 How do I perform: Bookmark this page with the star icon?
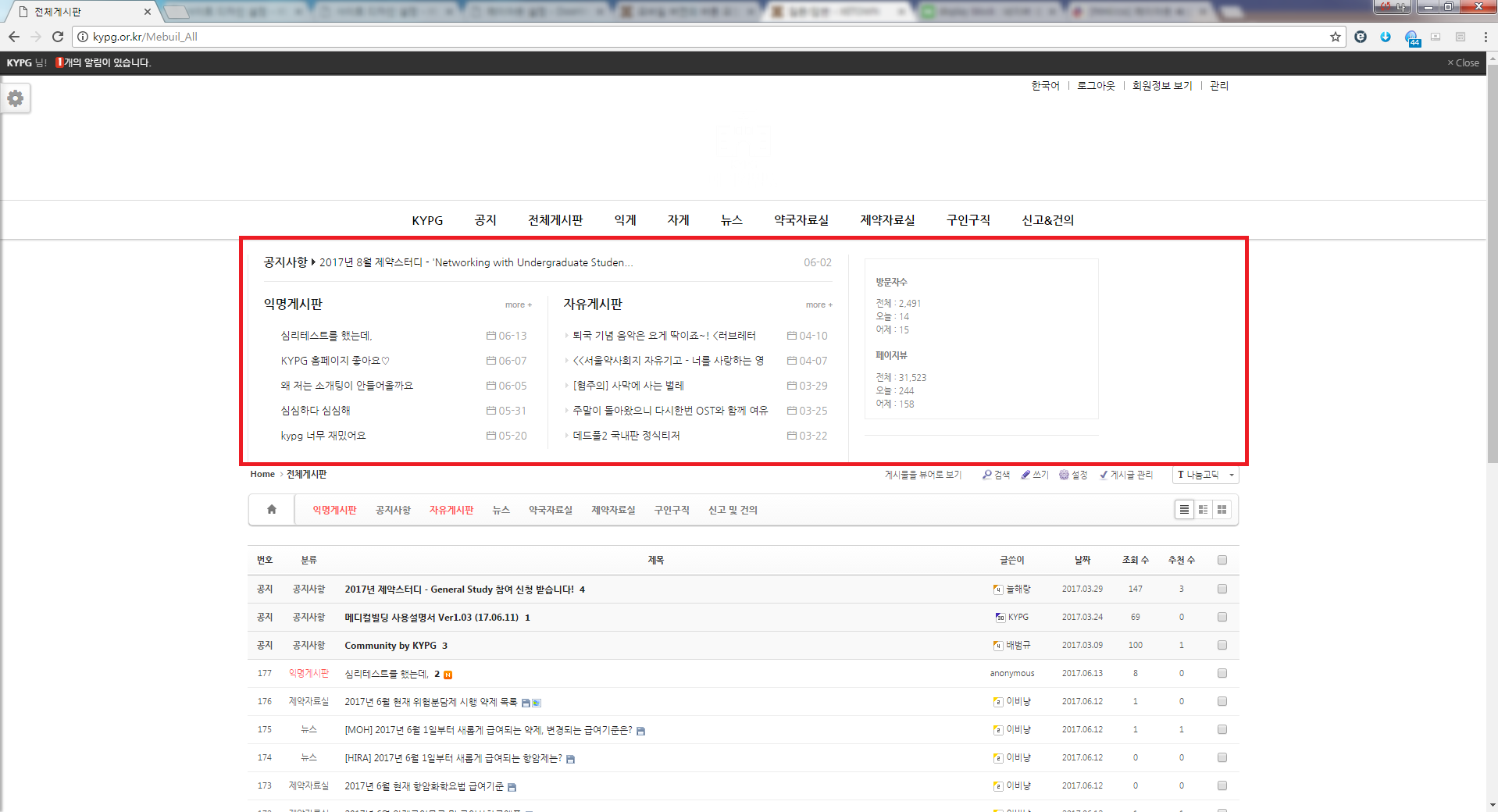pos(1336,37)
